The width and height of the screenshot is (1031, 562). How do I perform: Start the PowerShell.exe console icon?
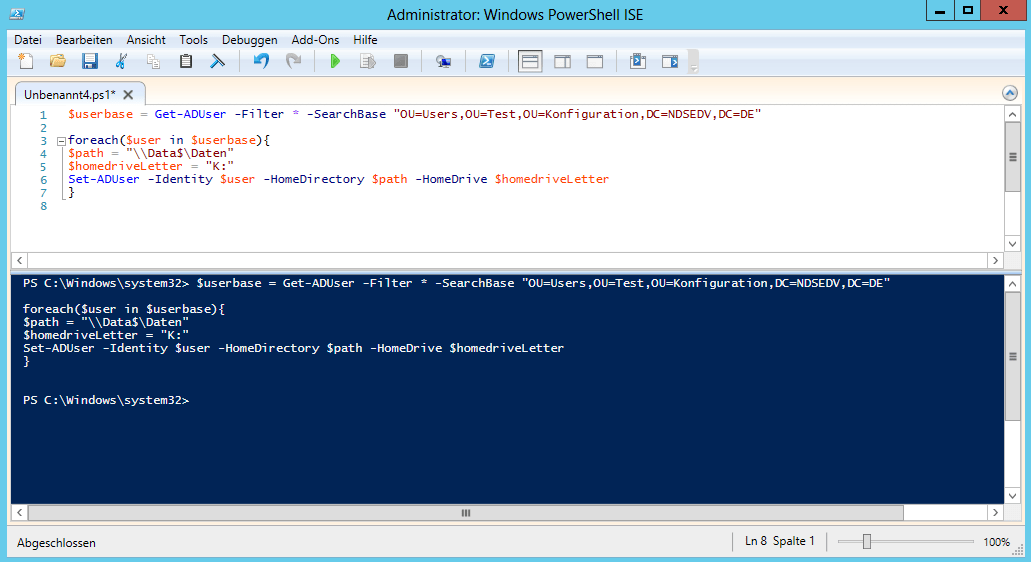click(x=486, y=62)
